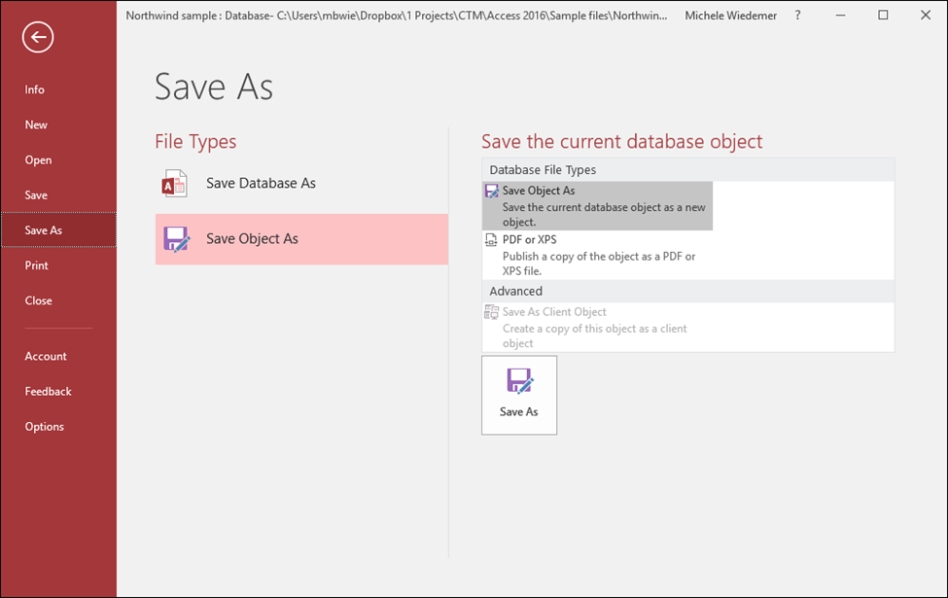Open Help with the question mark icon
948x598 pixels.
[x=797, y=16]
